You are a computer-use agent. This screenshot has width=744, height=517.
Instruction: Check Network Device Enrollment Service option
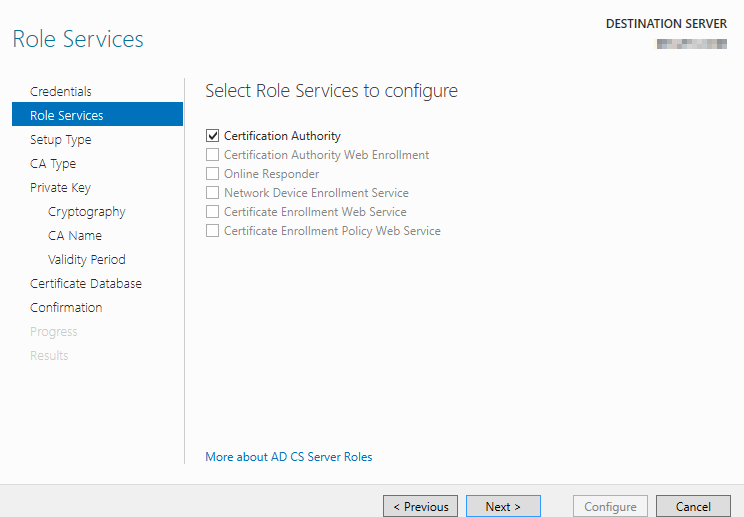click(x=212, y=193)
